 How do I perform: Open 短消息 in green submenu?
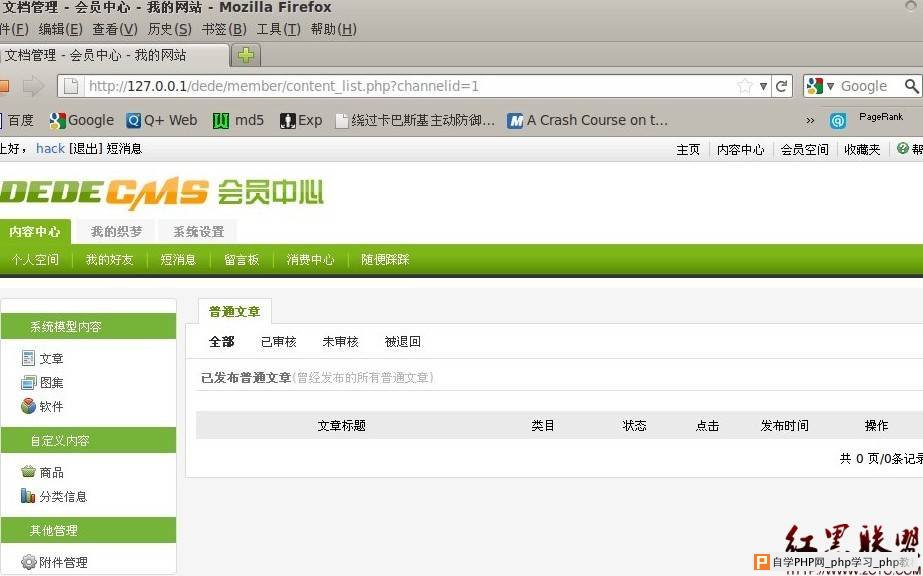(178, 259)
